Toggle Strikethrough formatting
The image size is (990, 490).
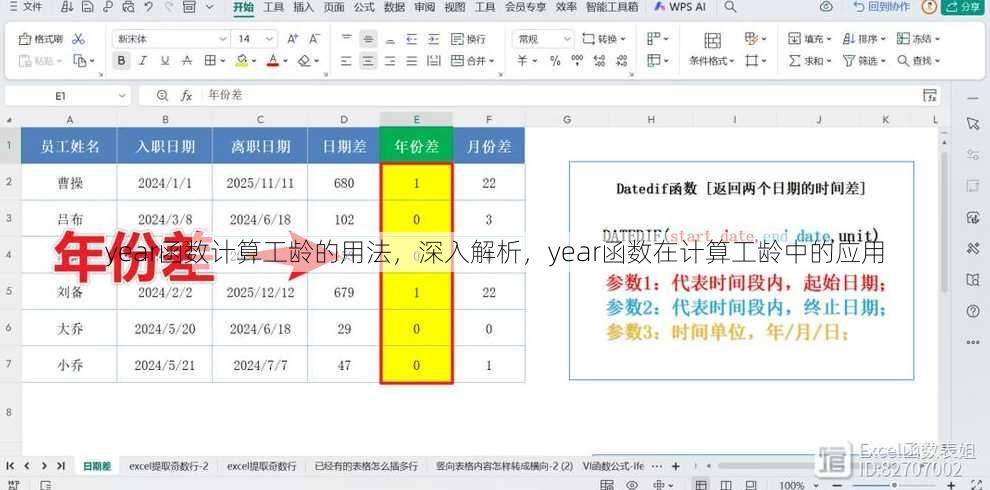tap(187, 61)
